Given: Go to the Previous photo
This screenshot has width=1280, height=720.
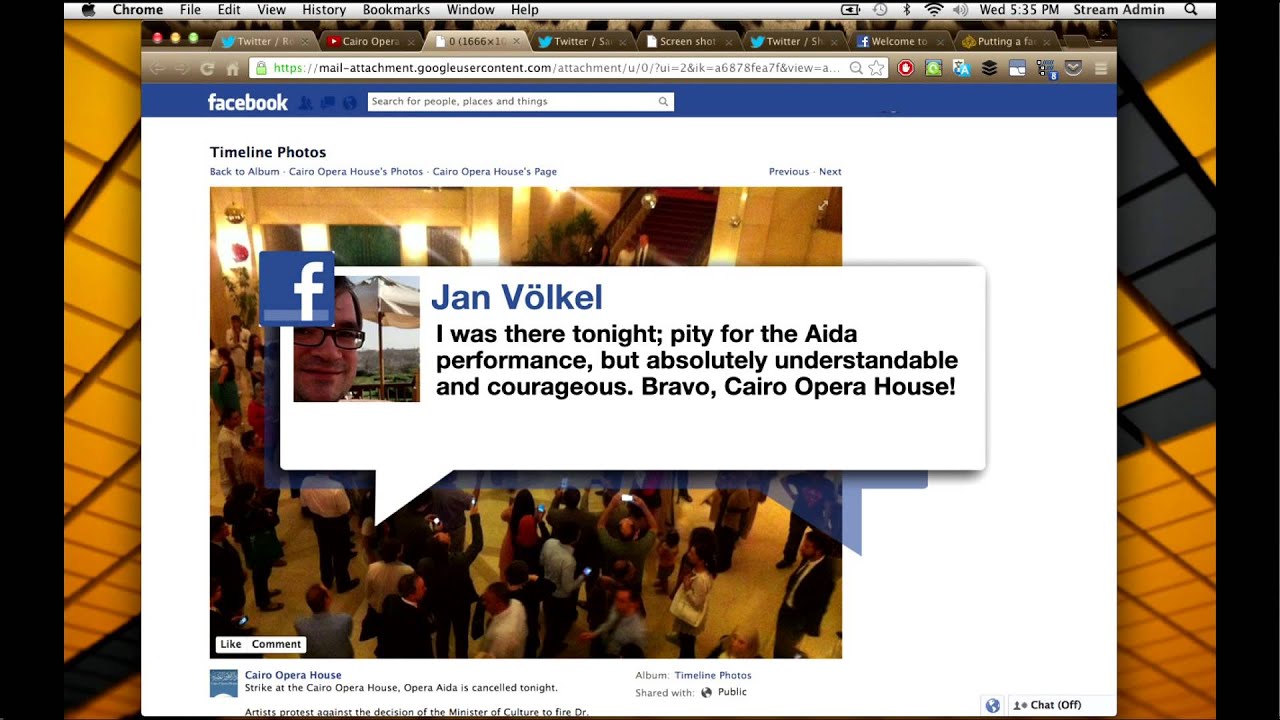Looking at the screenshot, I should [x=789, y=172].
